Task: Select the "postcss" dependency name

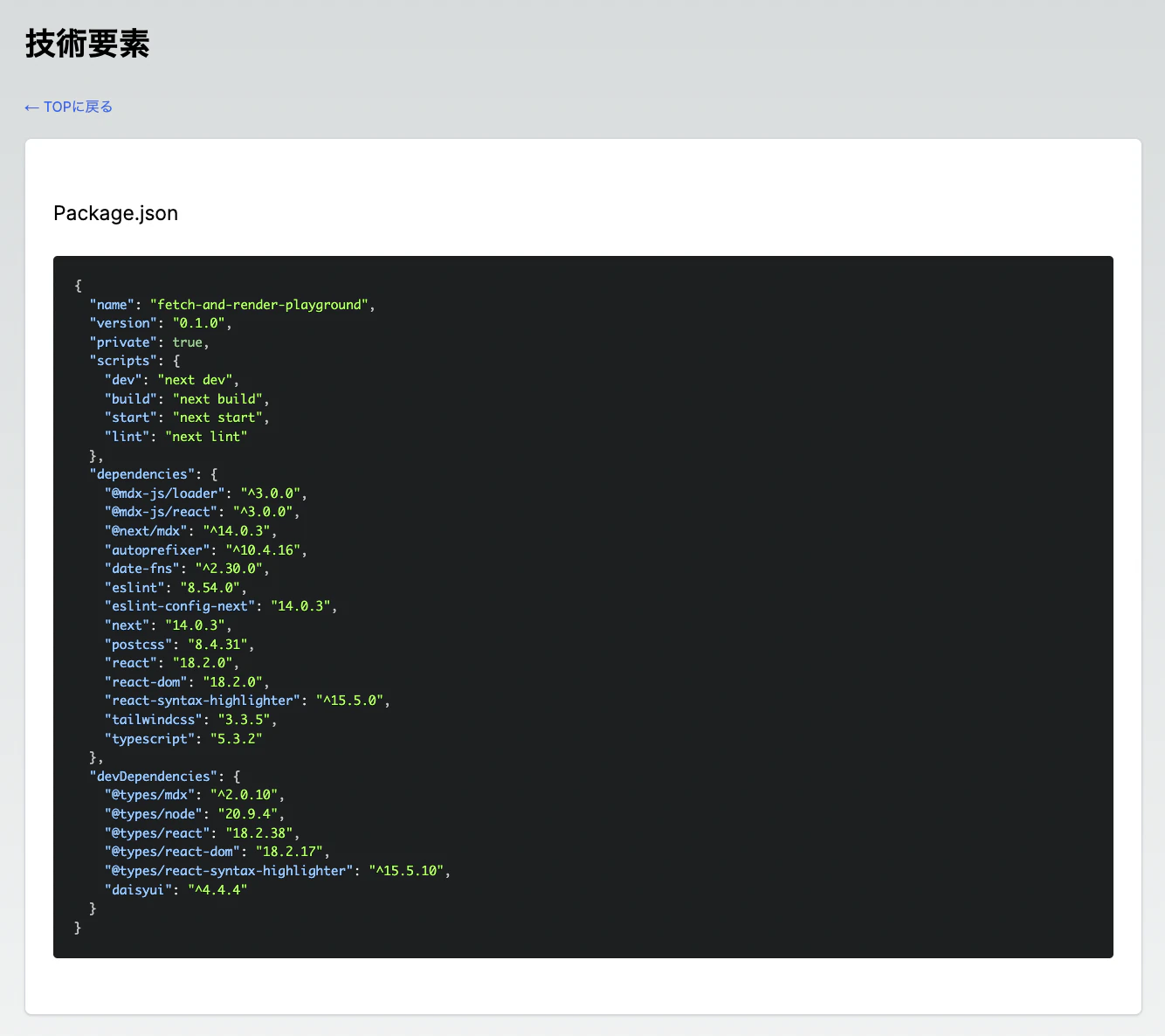Action: tap(138, 645)
